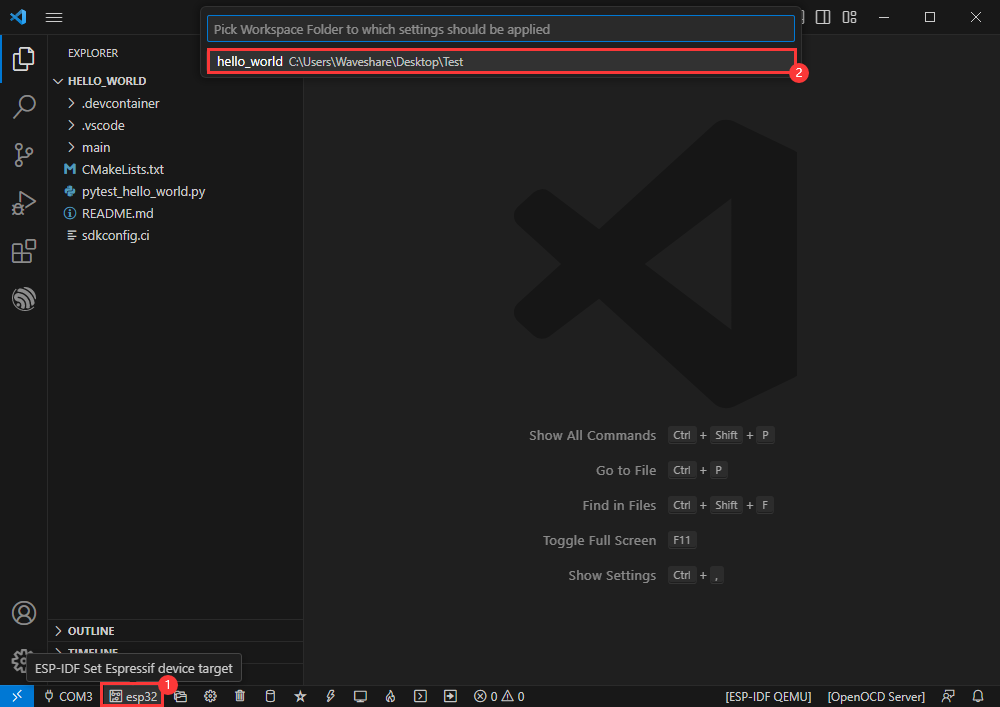Open the Extensions view
This screenshot has width=1000, height=707.
[24, 251]
